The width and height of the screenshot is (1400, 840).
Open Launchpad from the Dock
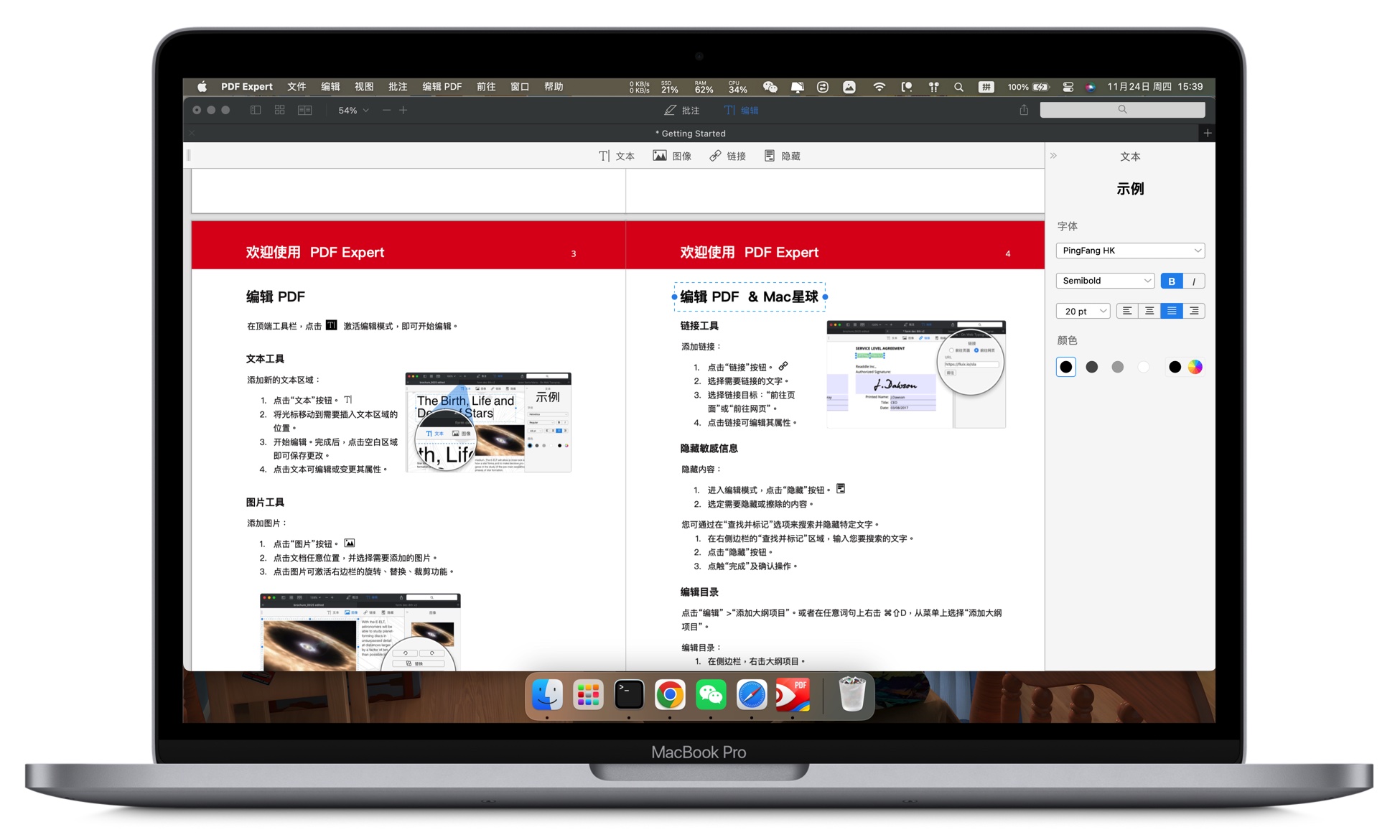point(588,694)
